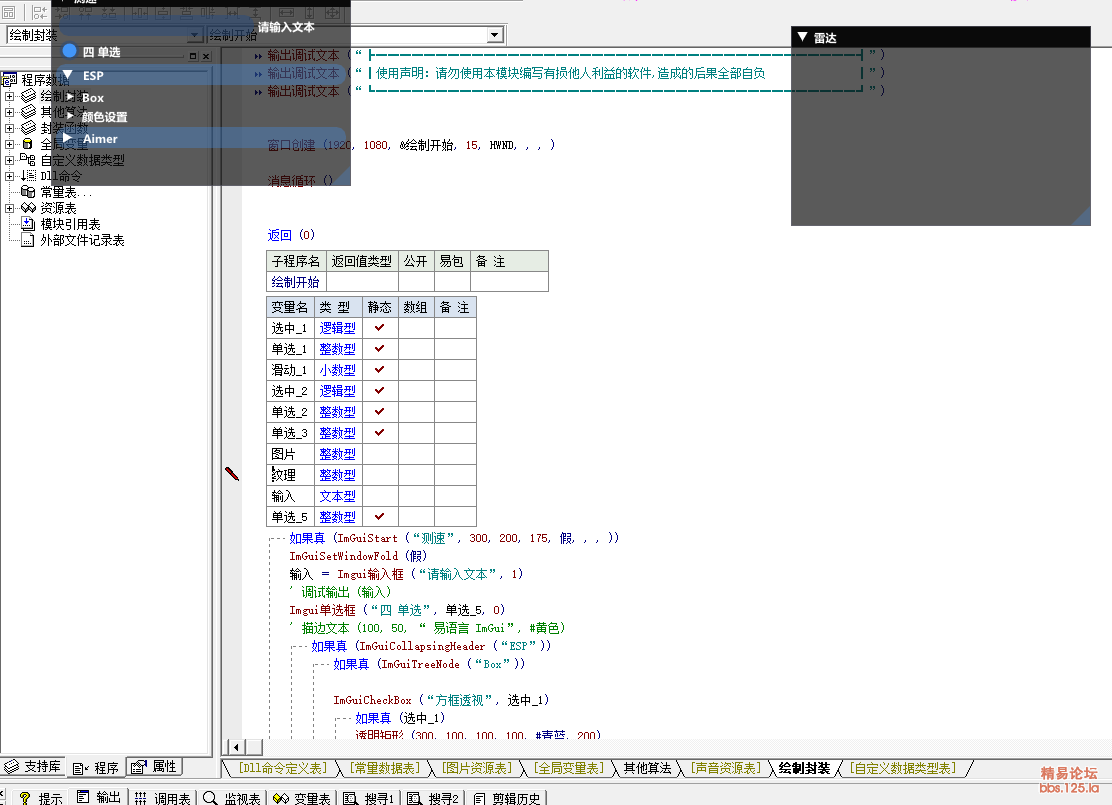Click the 搜寻2 search results icon
Image resolution: width=1112 pixels, height=805 pixels.
tap(414, 798)
